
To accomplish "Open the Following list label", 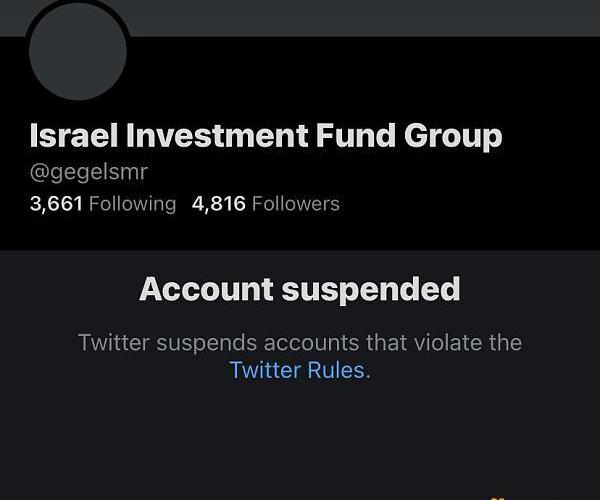I will (x=132, y=204).
